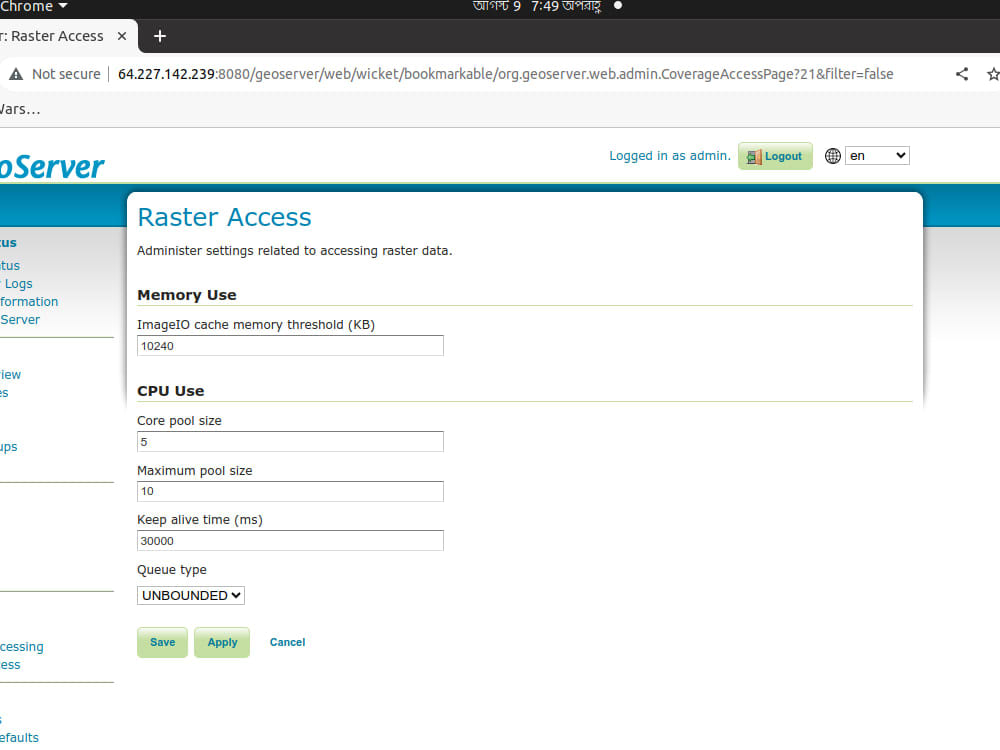
Task: Open the Logs sidebar link
Action: coord(18,284)
